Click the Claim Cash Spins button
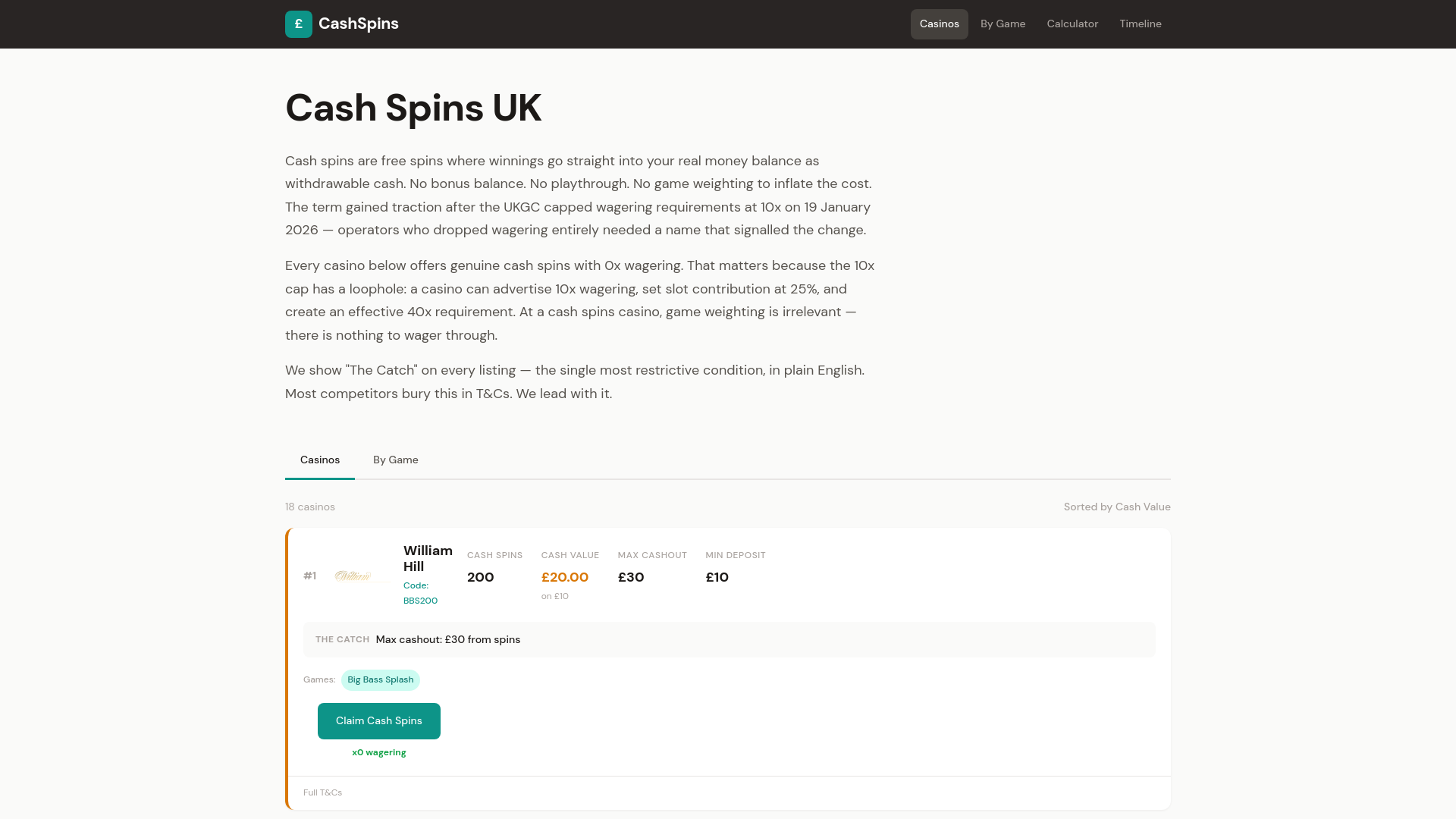Image resolution: width=1456 pixels, height=819 pixels. pos(379,721)
